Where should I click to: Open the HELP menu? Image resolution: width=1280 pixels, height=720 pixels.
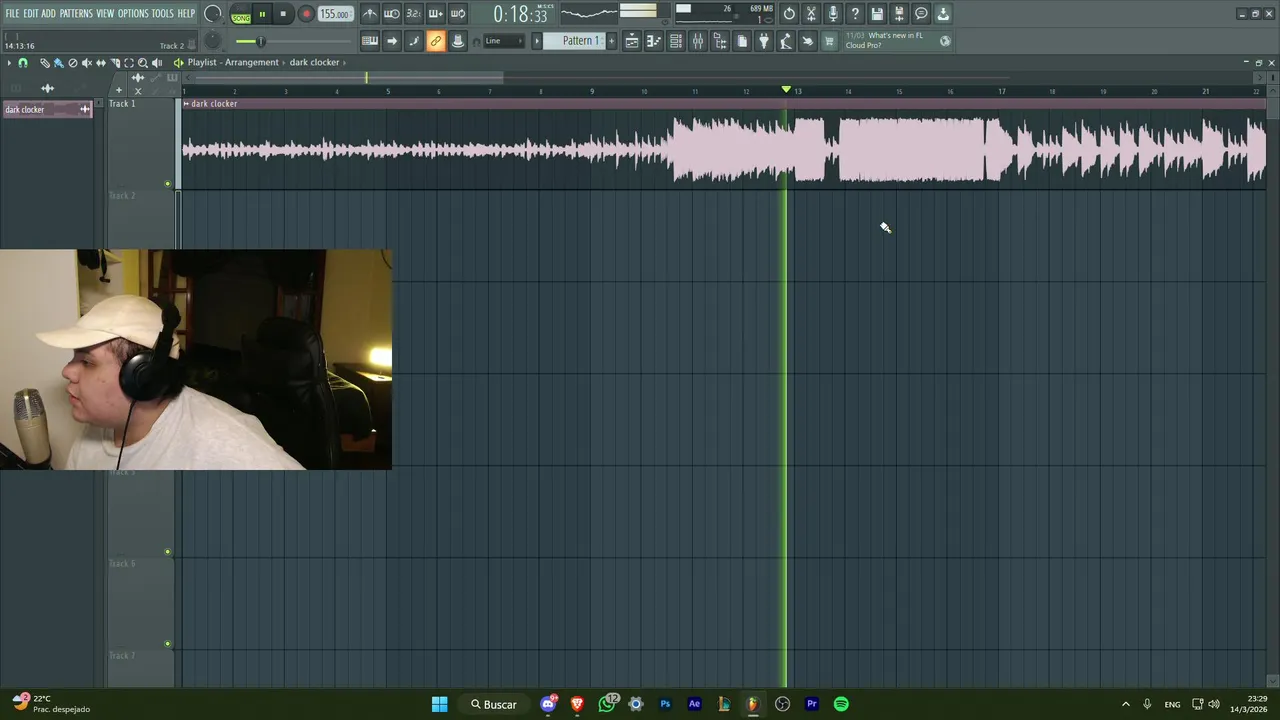[186, 13]
